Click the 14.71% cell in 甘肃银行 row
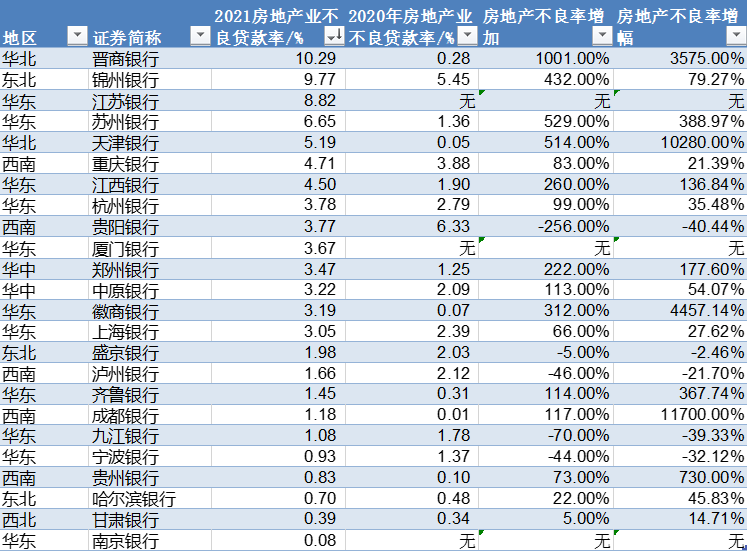The image size is (747, 554). (x=680, y=519)
